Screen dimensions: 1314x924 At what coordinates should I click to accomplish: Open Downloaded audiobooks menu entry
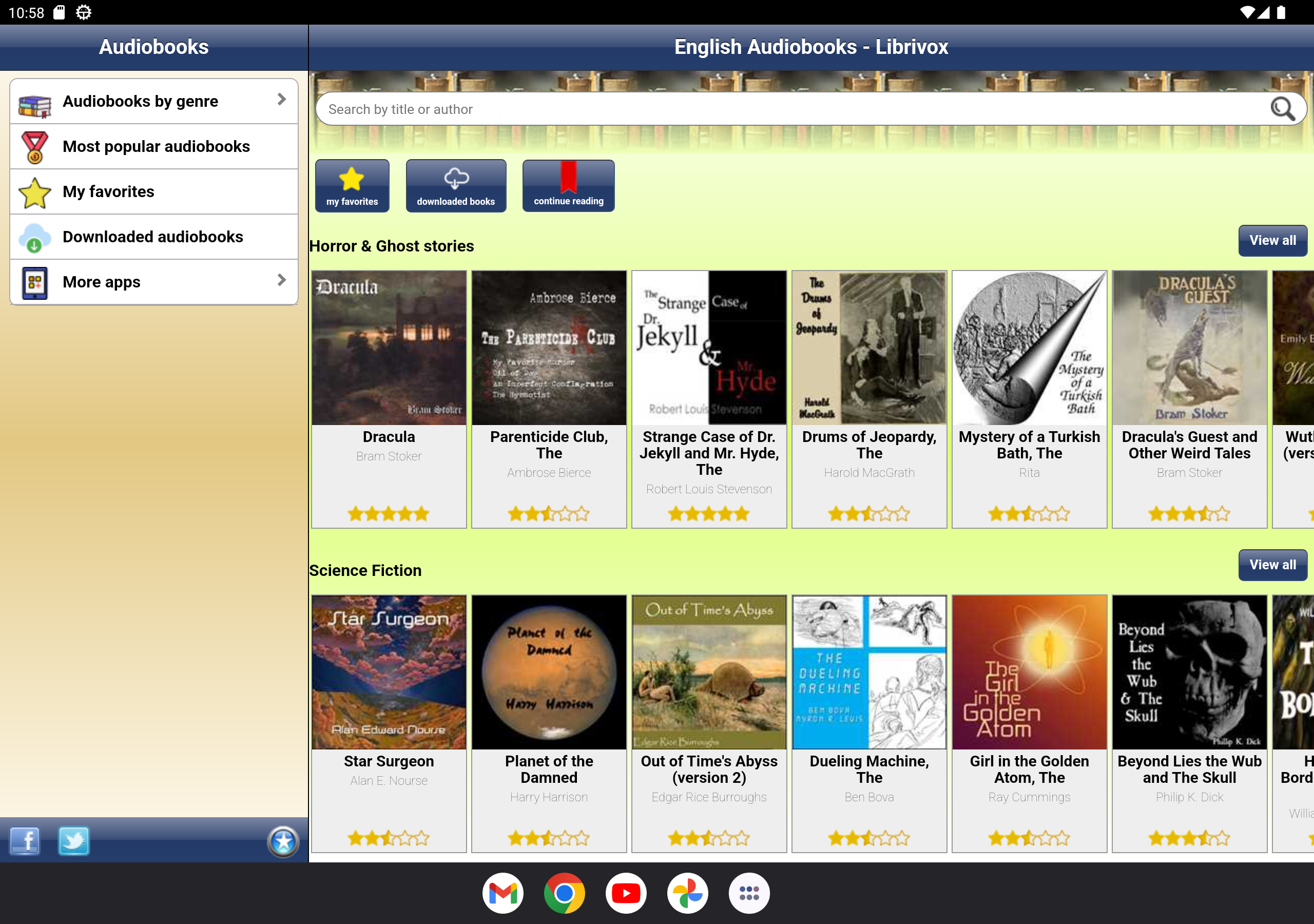pyautogui.click(x=154, y=237)
